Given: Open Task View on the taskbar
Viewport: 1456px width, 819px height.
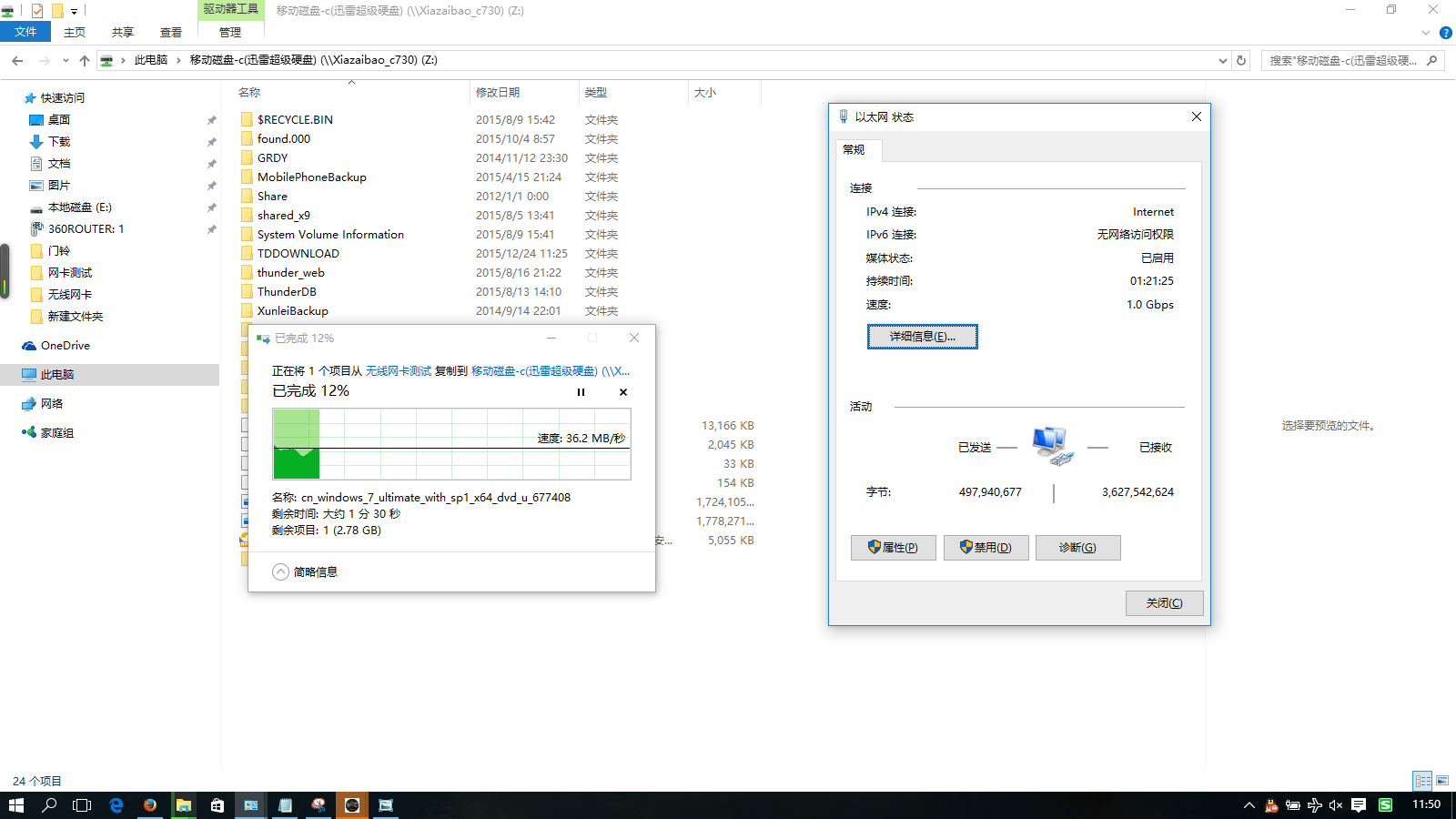Looking at the screenshot, I should [83, 805].
